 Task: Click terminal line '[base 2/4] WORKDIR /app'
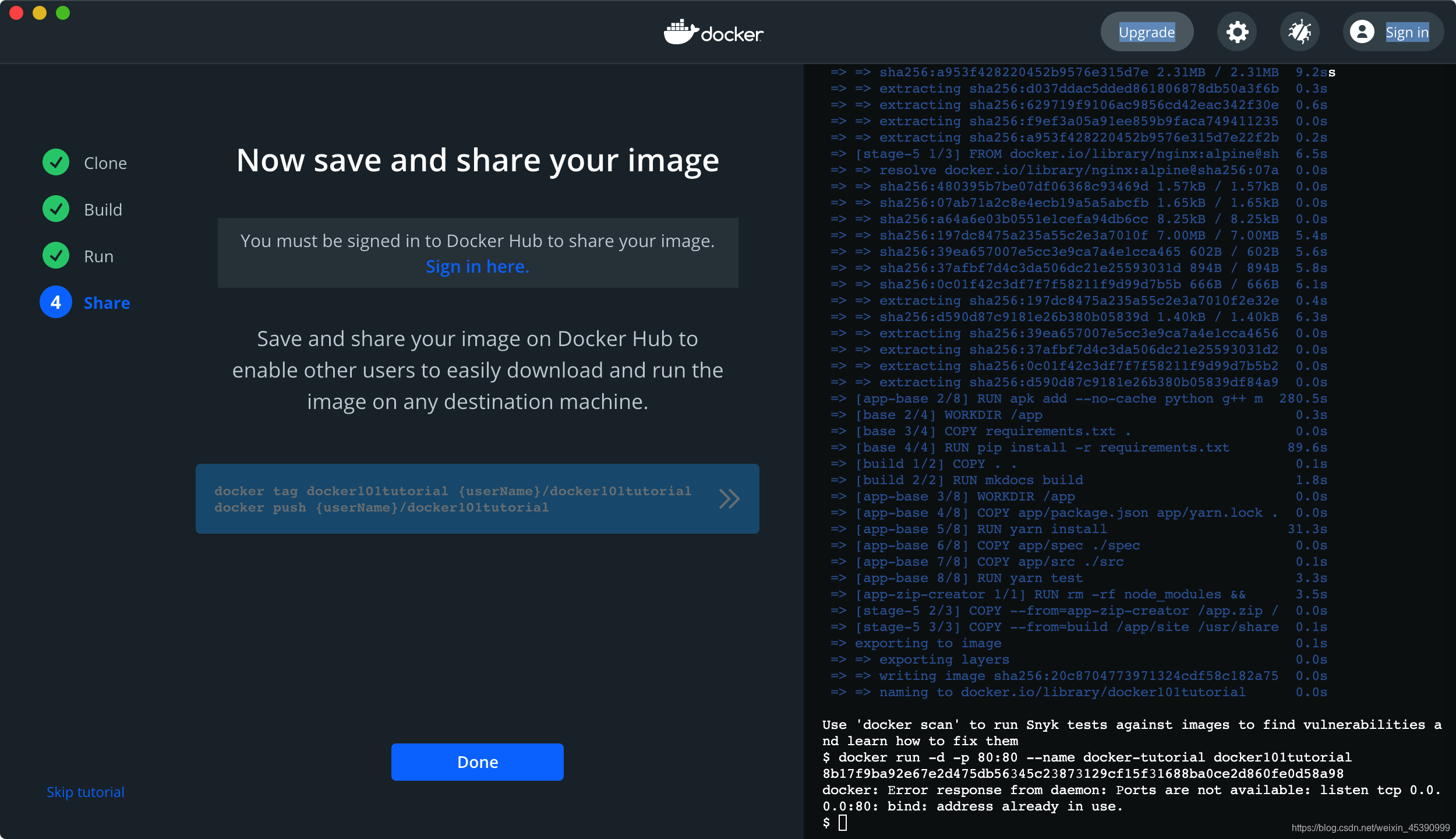[1079, 415]
